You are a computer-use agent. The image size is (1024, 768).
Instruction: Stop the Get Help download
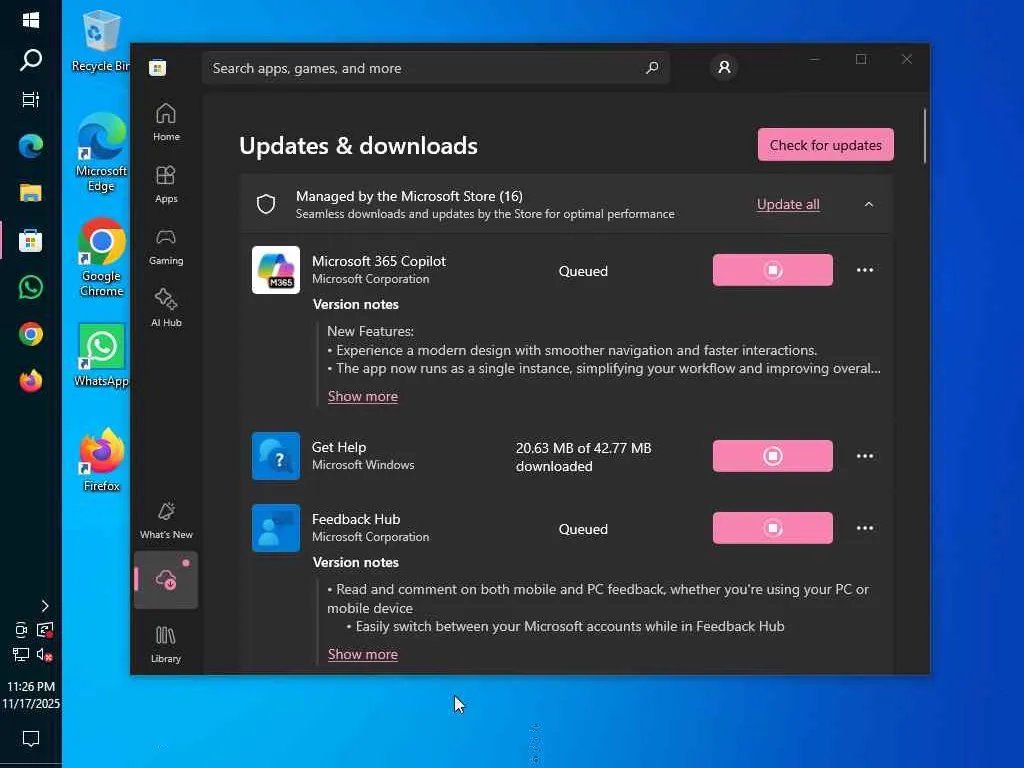773,456
